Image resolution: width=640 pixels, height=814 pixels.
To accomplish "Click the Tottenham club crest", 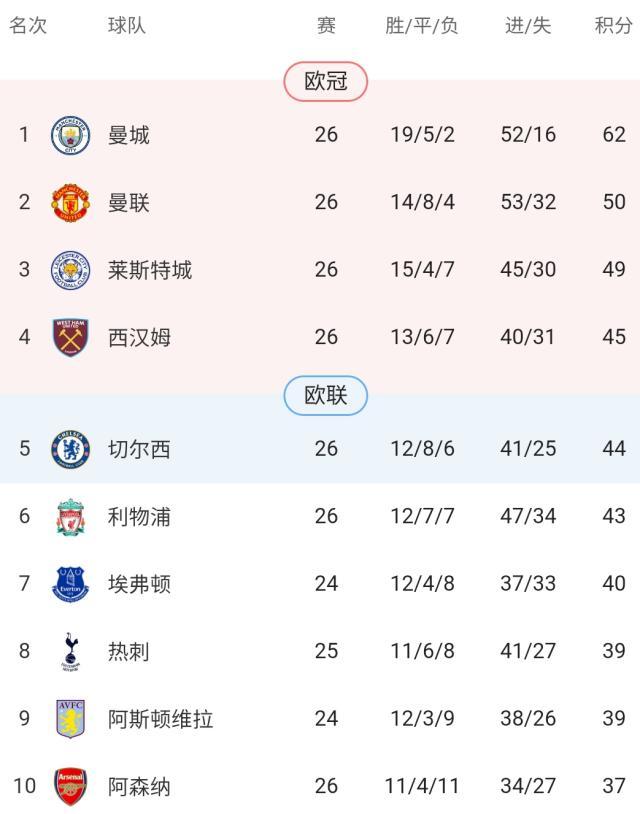I will click(x=71, y=652).
